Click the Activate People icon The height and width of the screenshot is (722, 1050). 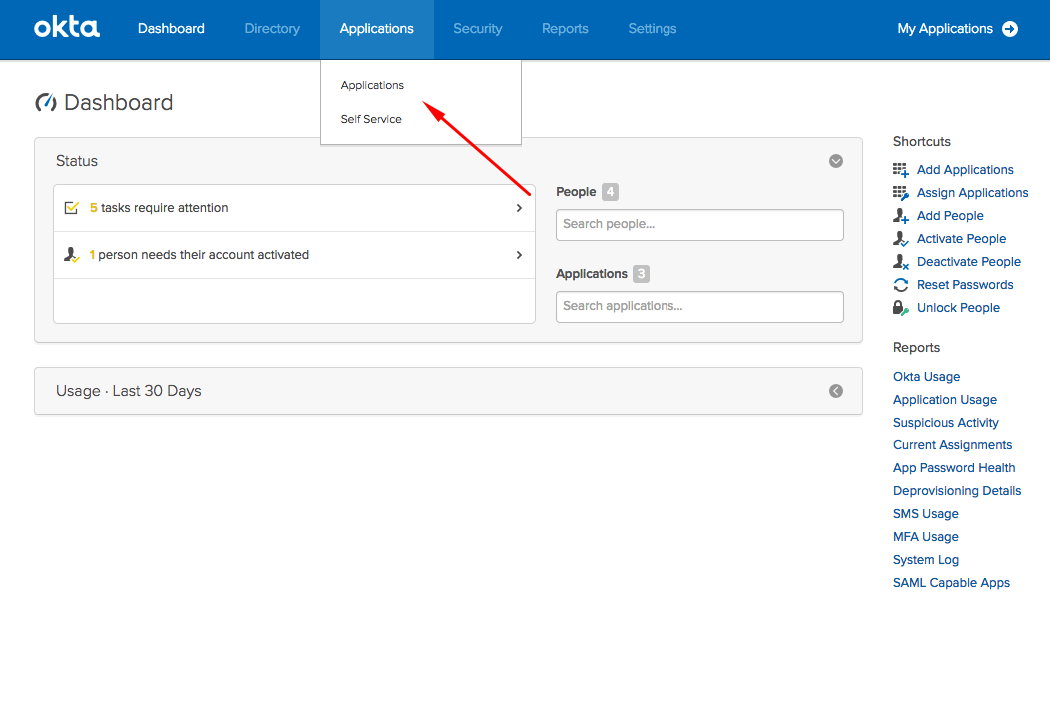coord(898,238)
